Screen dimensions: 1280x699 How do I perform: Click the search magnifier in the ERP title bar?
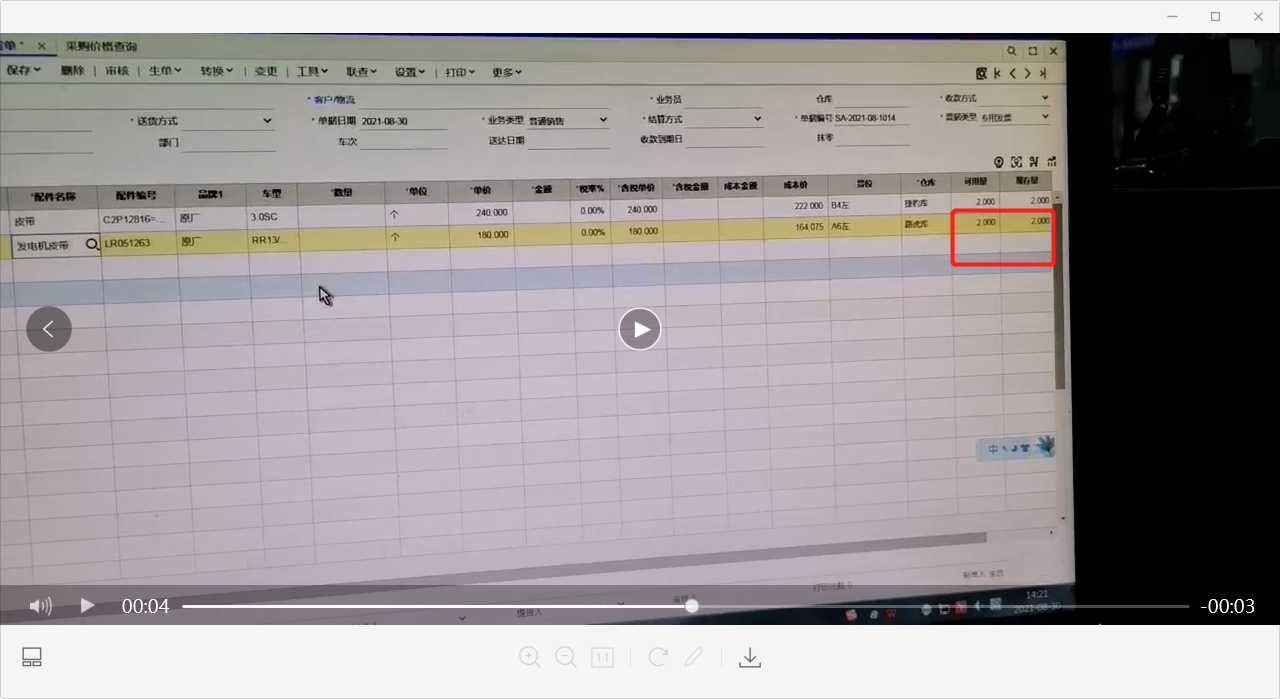(1012, 50)
